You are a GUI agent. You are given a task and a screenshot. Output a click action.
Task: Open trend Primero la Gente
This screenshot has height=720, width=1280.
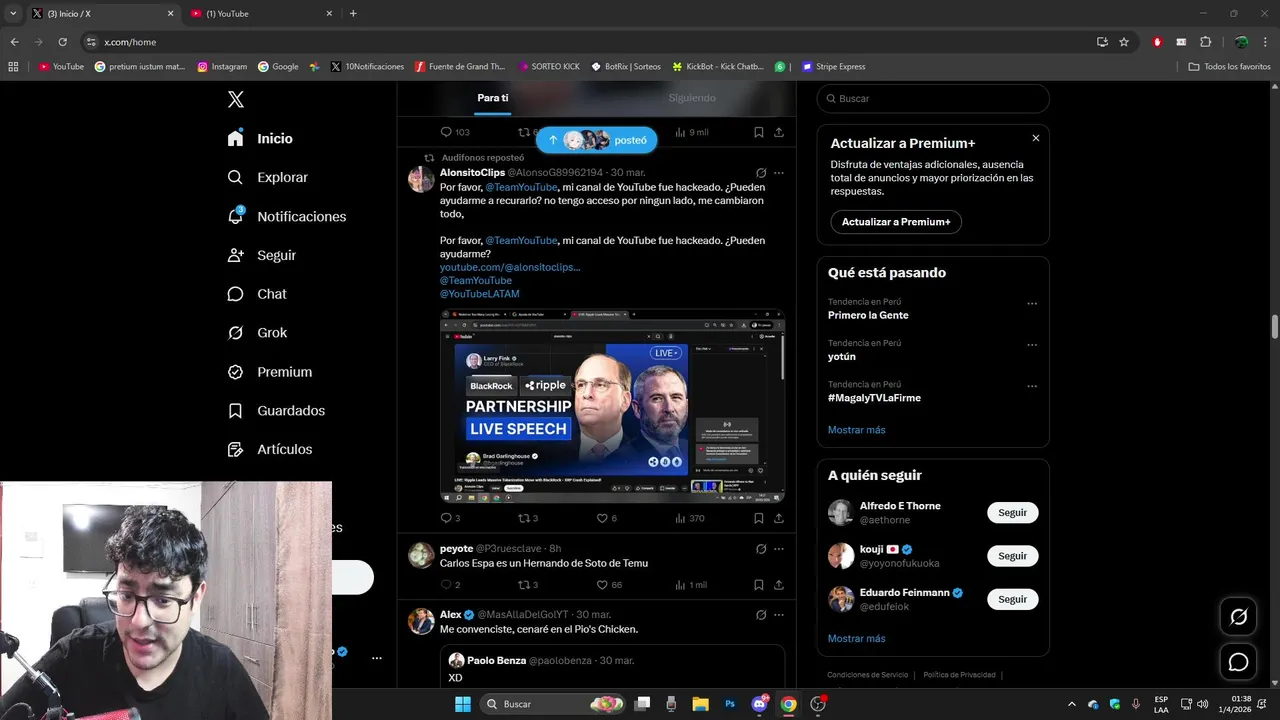pos(868,315)
